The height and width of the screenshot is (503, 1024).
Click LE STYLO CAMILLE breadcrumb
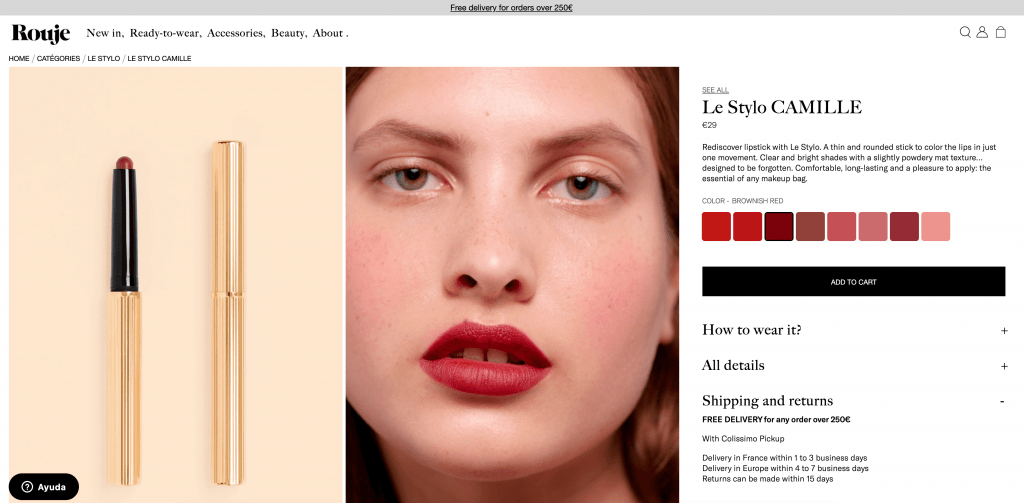click(159, 59)
